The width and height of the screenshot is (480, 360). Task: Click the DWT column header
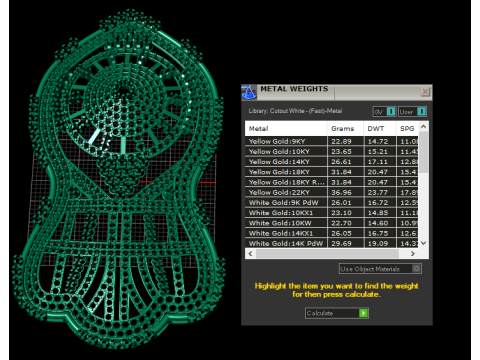(380, 129)
